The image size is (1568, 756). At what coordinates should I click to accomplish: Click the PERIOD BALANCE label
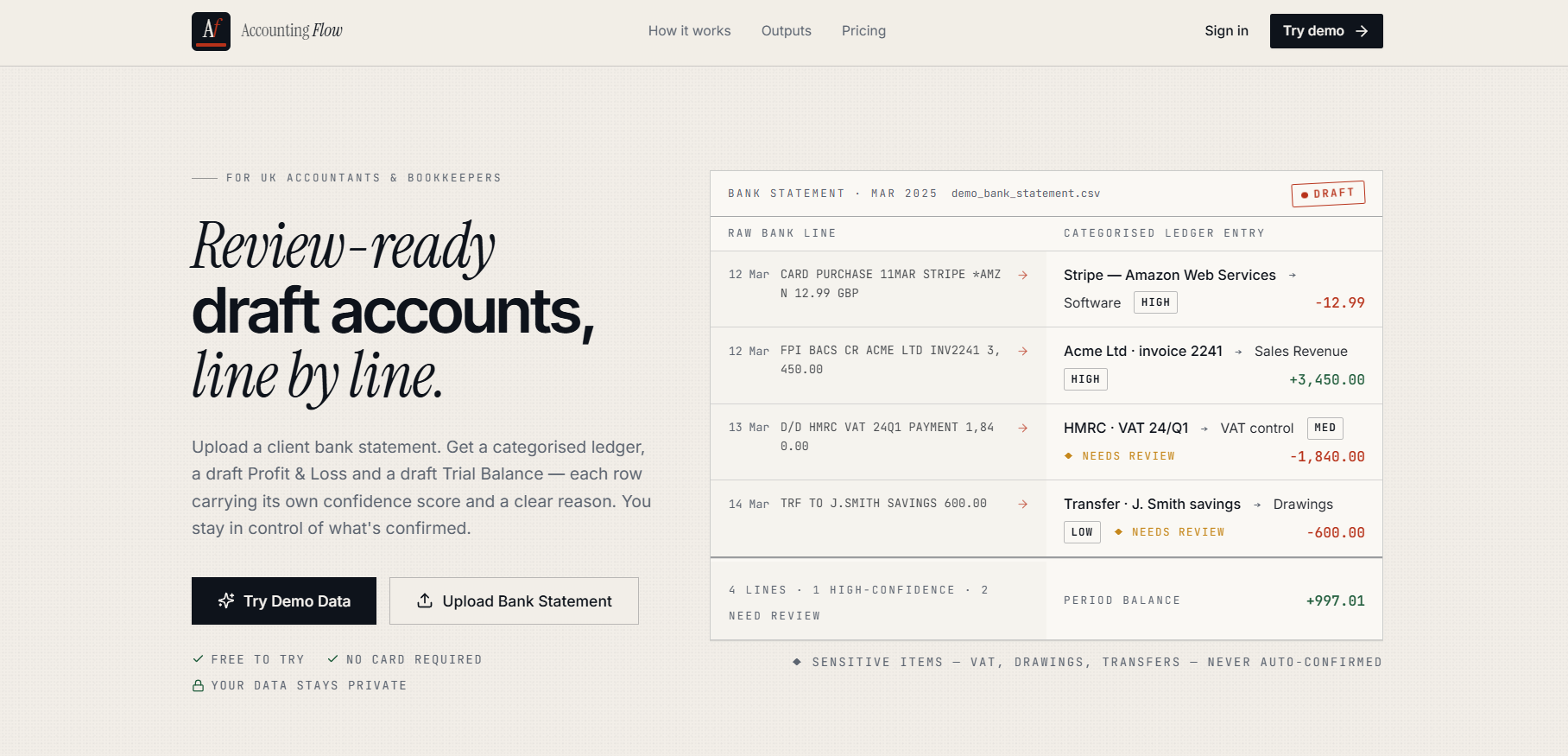(x=1122, y=600)
